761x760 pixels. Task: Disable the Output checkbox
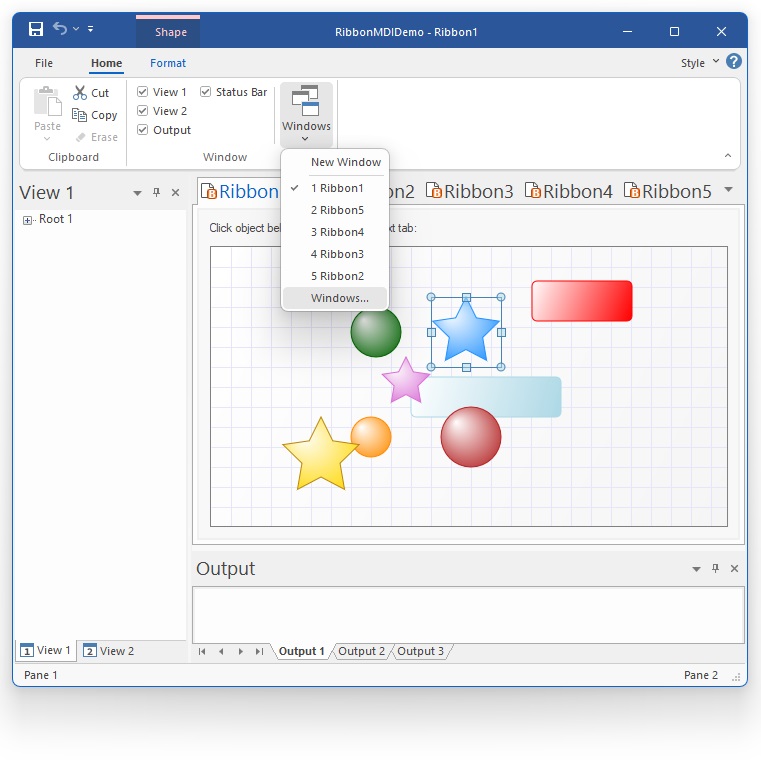(x=143, y=130)
